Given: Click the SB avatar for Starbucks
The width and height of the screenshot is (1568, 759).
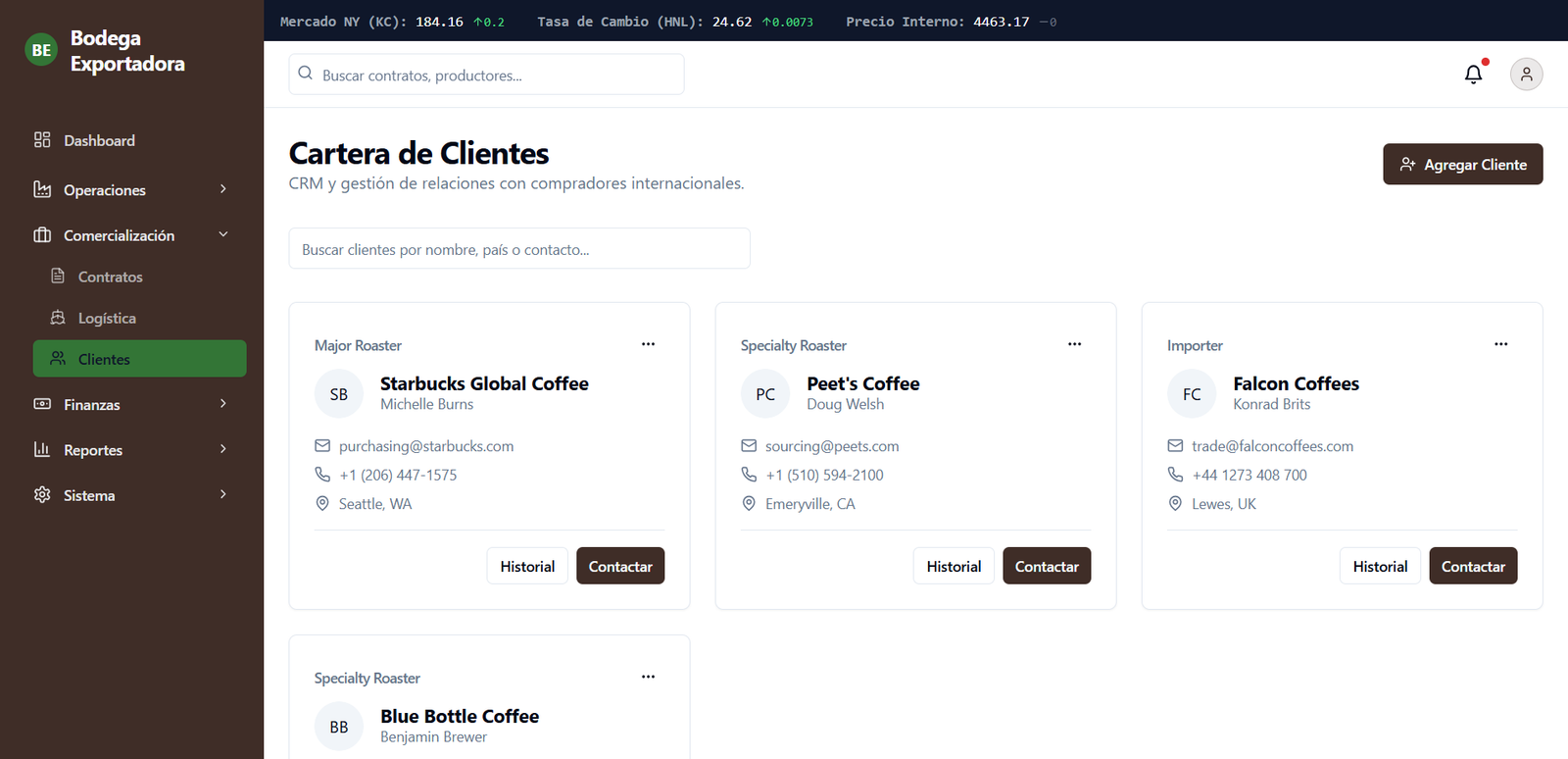Looking at the screenshot, I should pos(339,394).
